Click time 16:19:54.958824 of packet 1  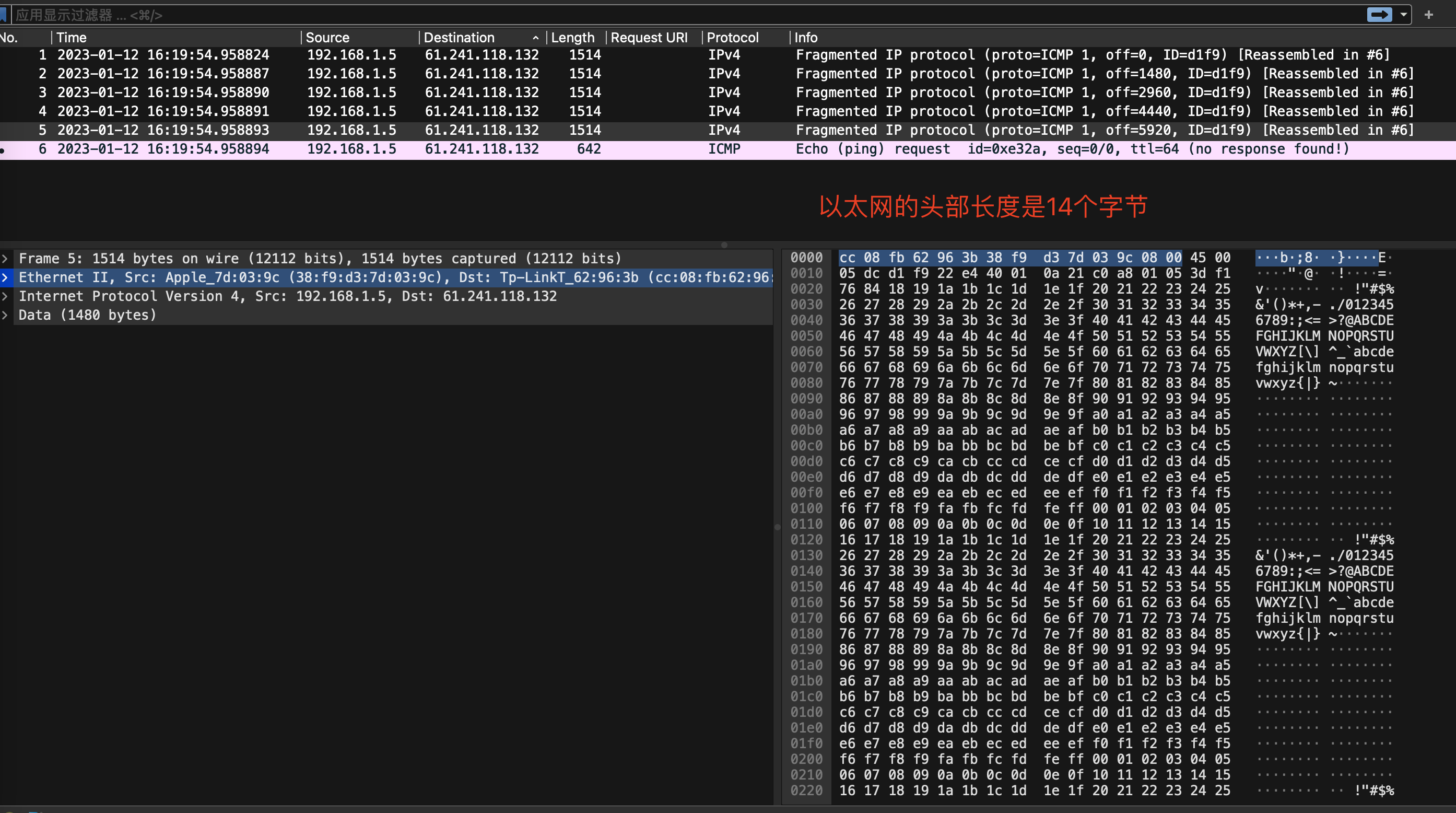click(208, 55)
